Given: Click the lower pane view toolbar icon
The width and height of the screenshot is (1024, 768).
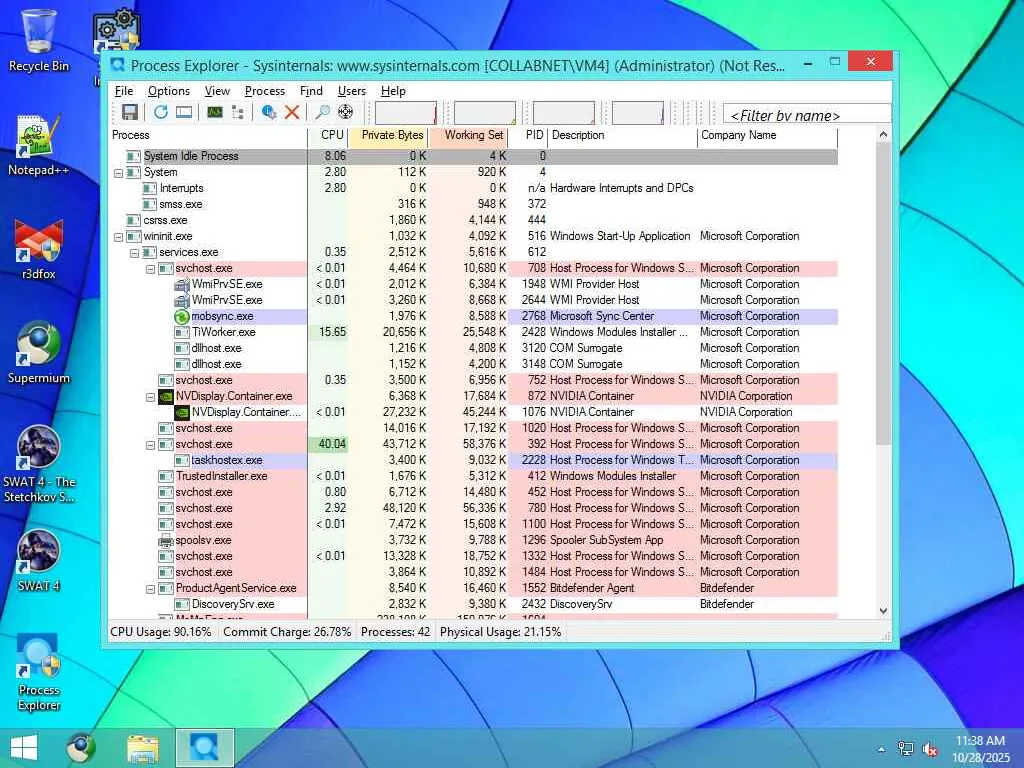Looking at the screenshot, I should (184, 112).
